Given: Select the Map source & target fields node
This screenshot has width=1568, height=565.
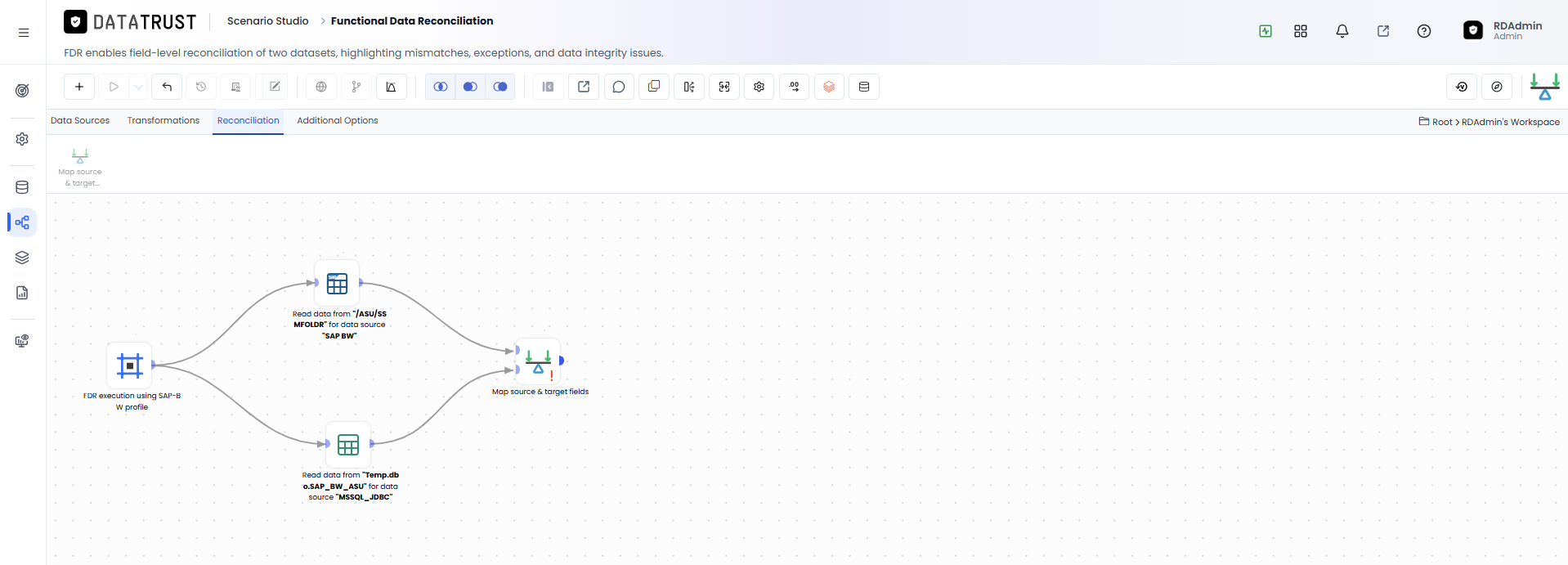Looking at the screenshot, I should 538,361.
